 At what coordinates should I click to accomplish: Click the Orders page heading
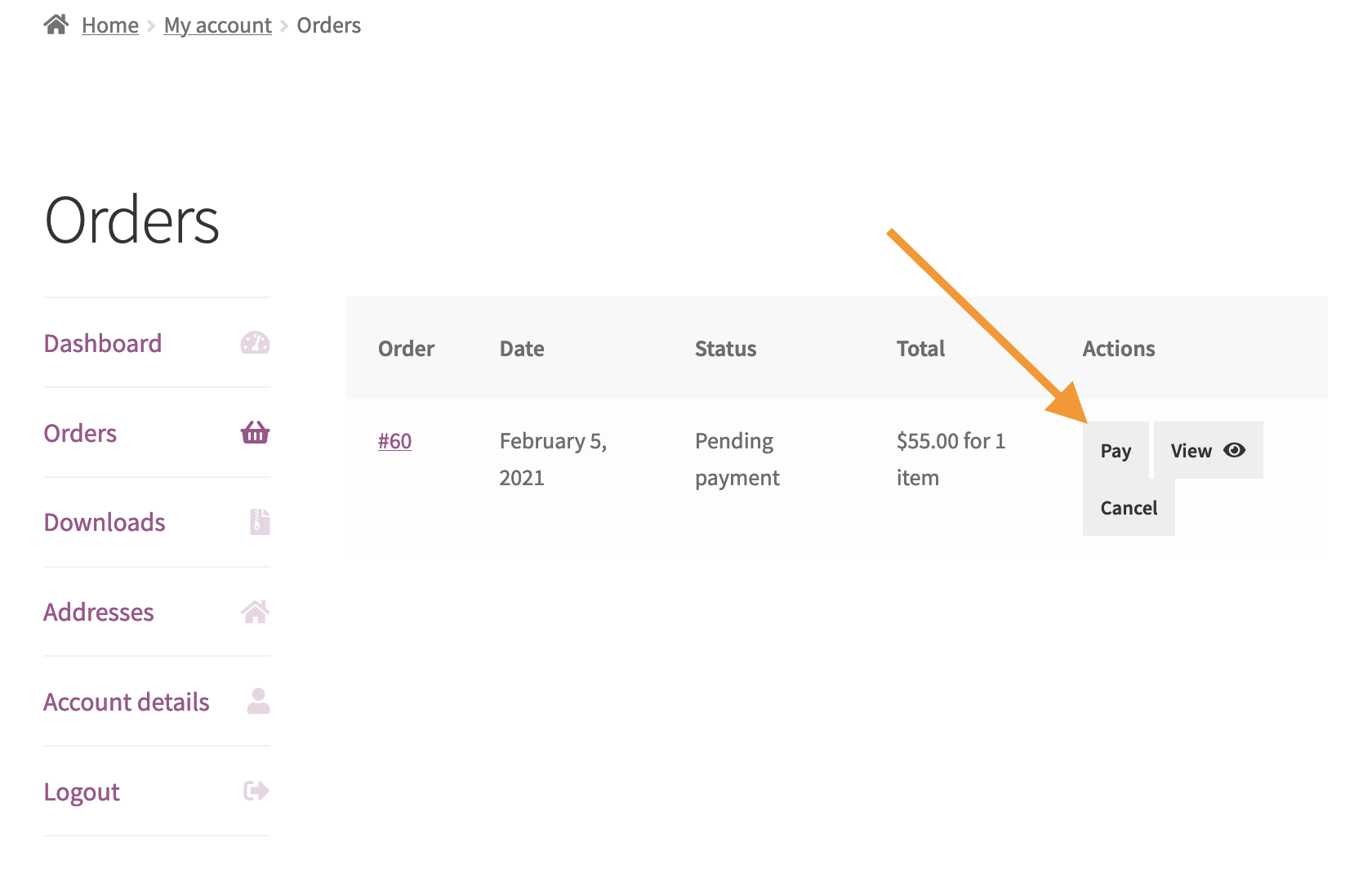point(131,219)
